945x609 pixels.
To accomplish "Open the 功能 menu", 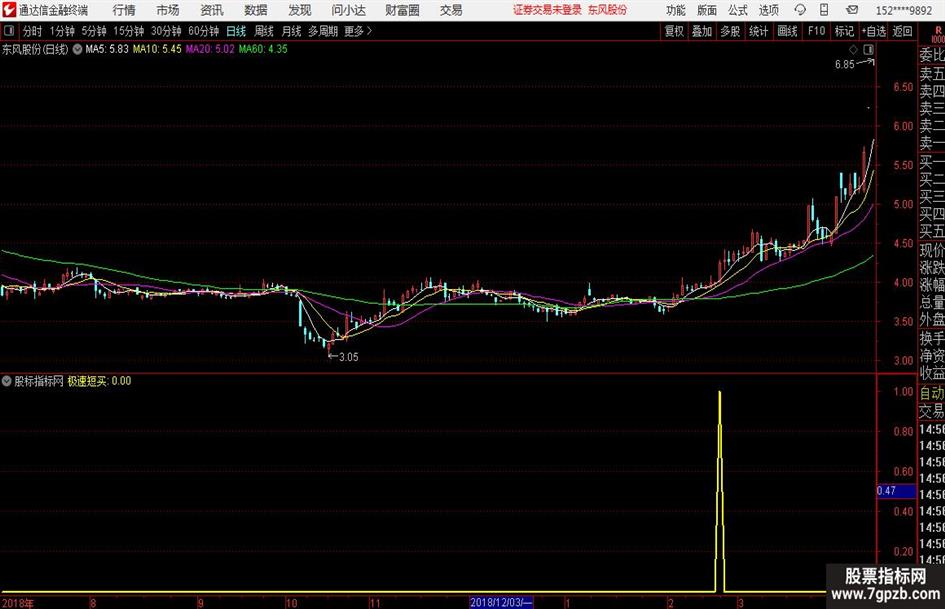I will click(676, 10).
